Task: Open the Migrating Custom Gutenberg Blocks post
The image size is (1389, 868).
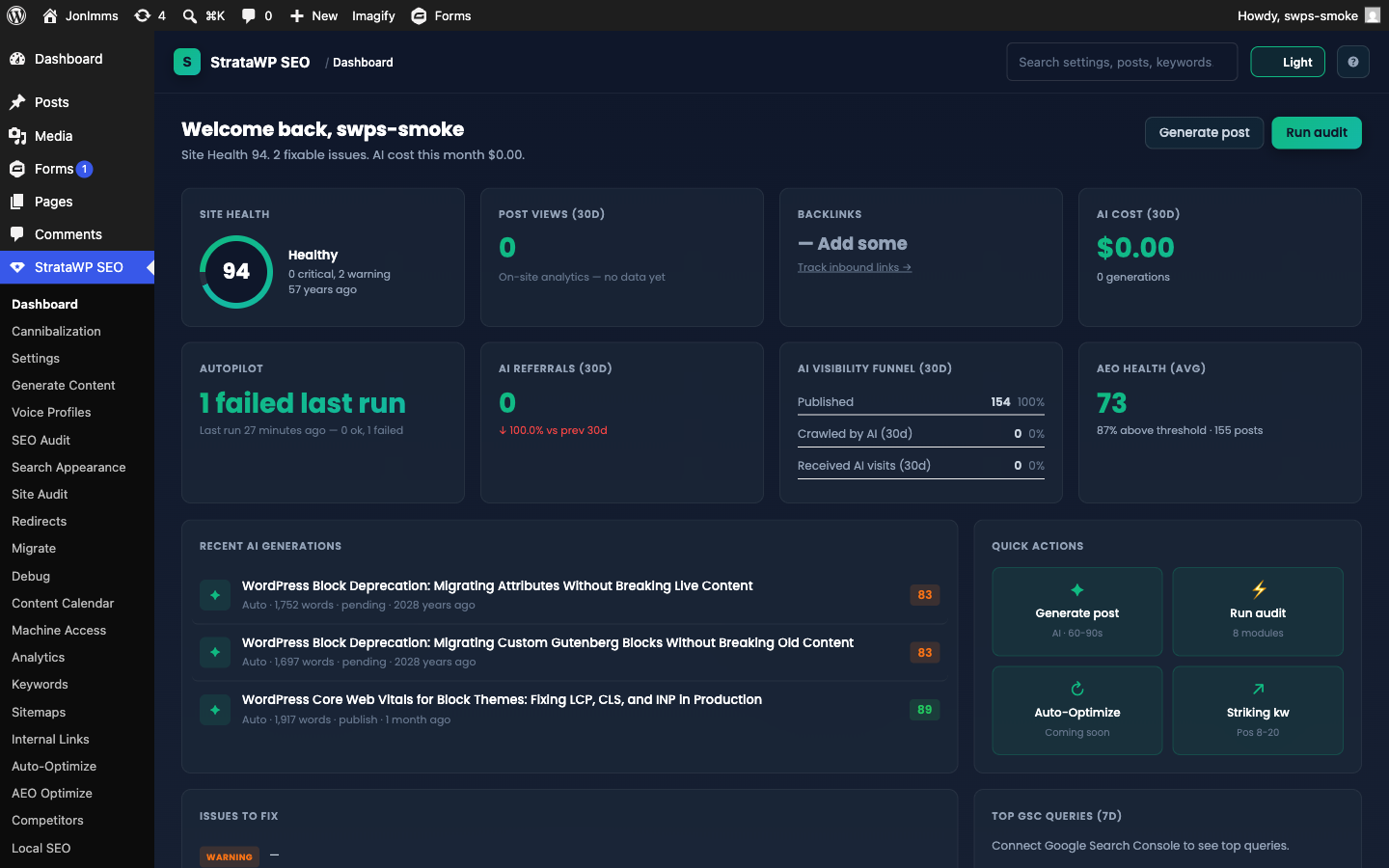Action: pyautogui.click(x=548, y=642)
